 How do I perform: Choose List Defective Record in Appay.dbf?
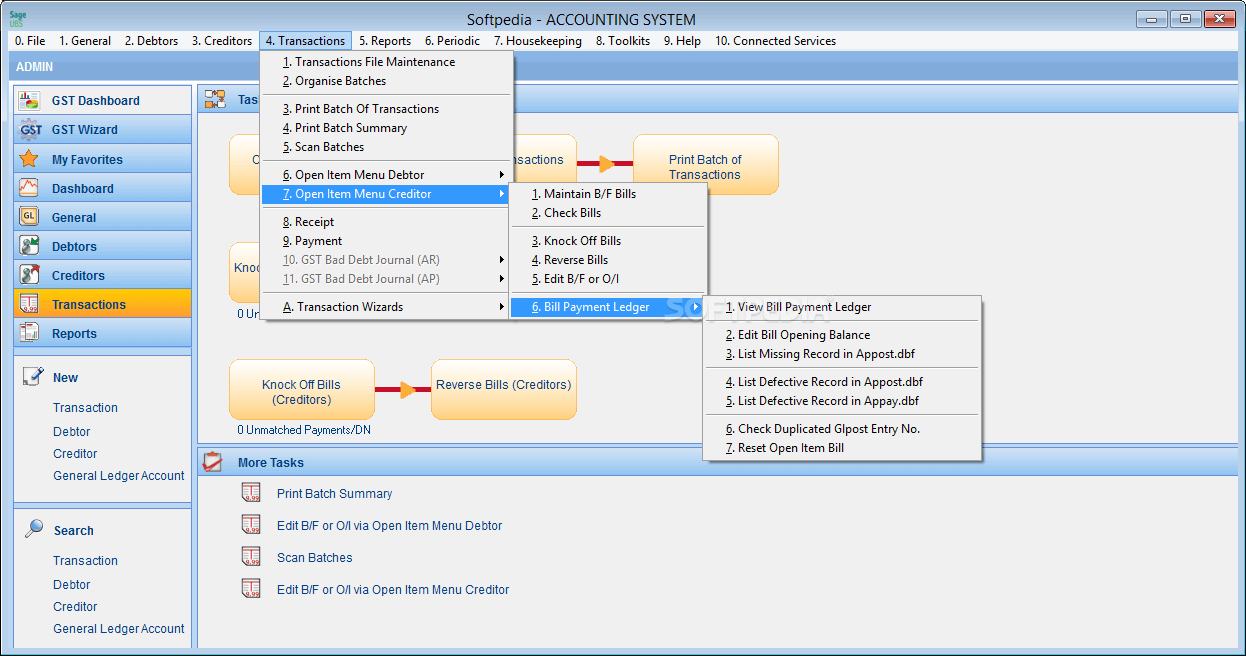(843, 401)
